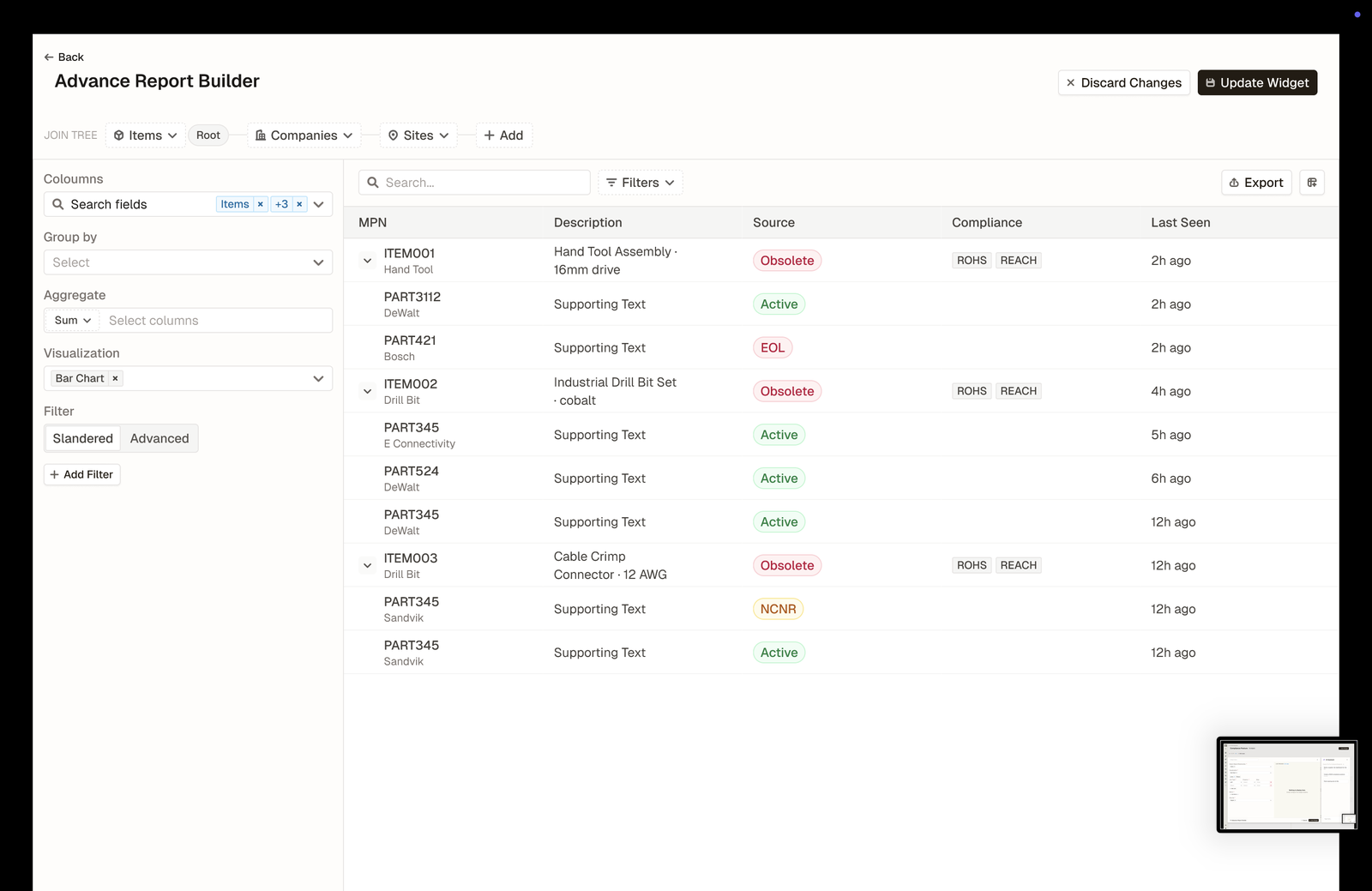
Task: Go back using the Back arrow link
Action: click(x=63, y=57)
